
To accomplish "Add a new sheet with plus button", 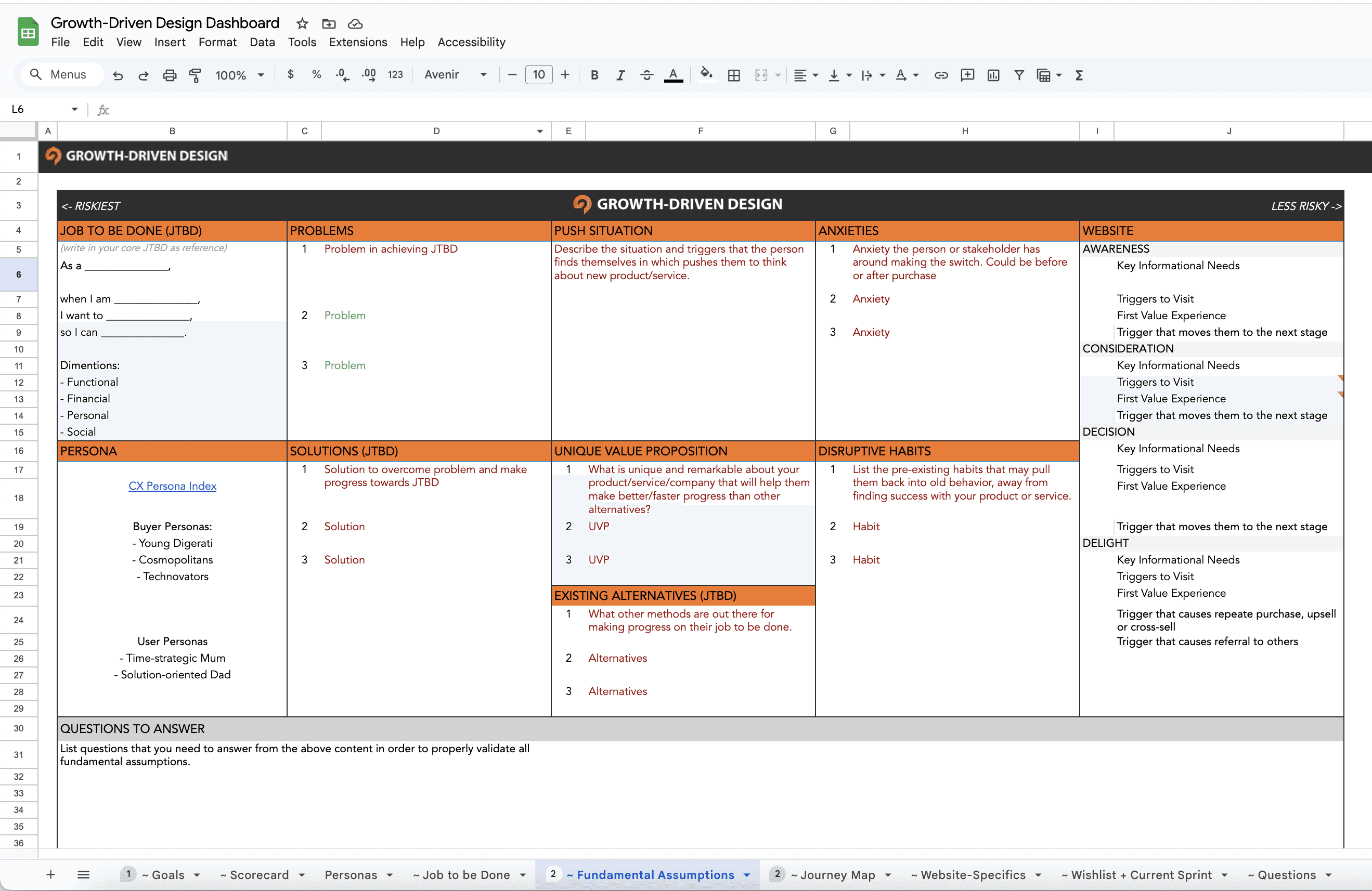I will (x=51, y=874).
